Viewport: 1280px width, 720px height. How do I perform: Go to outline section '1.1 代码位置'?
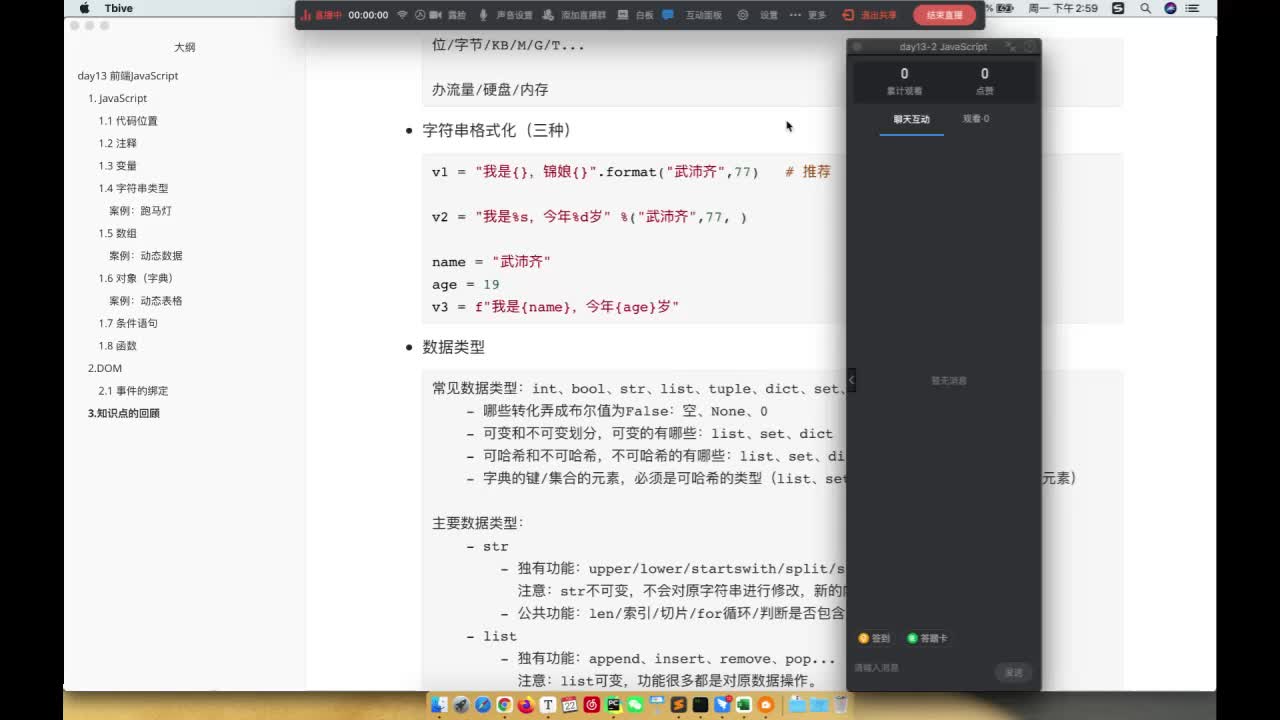click(x=128, y=121)
